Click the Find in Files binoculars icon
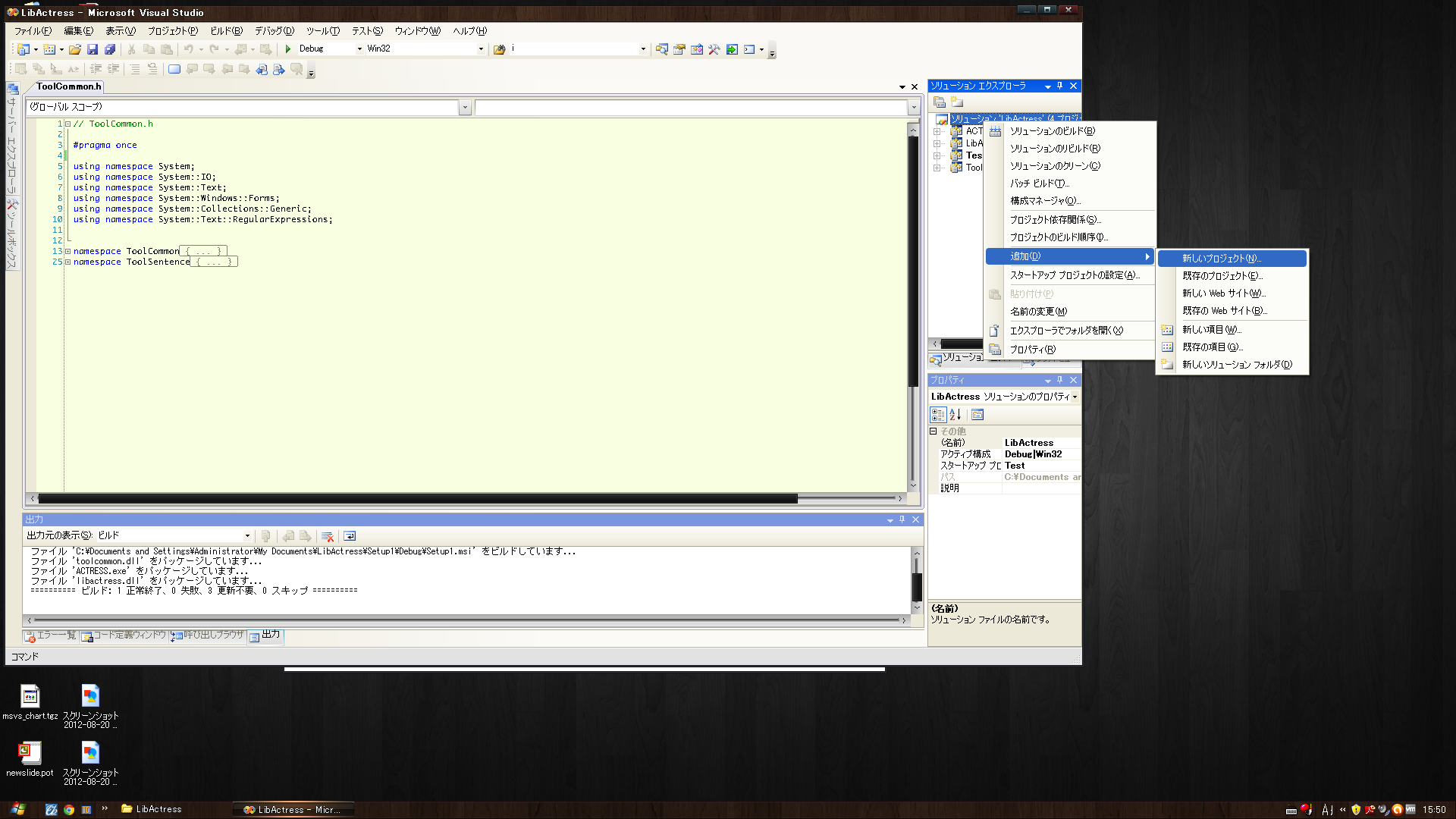Viewport: 1456px width, 819px height. pyautogui.click(x=499, y=49)
